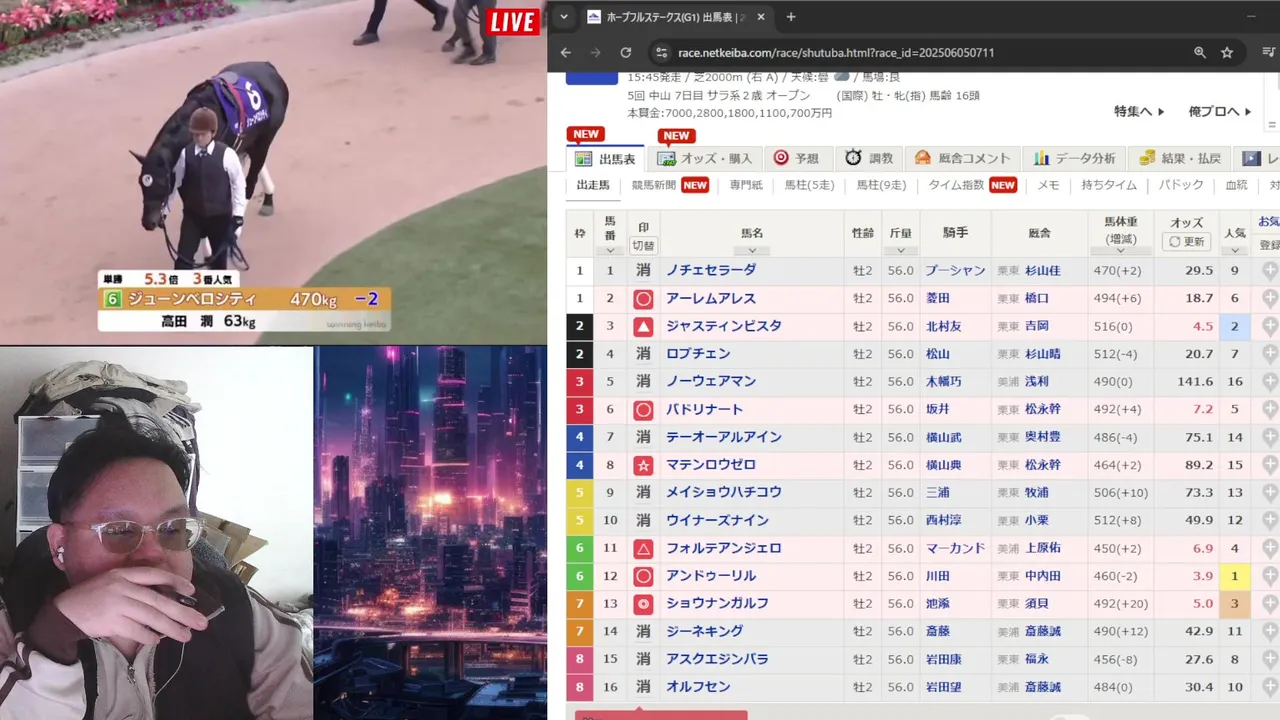Click horse weight 492(+20)

(x=1121, y=604)
